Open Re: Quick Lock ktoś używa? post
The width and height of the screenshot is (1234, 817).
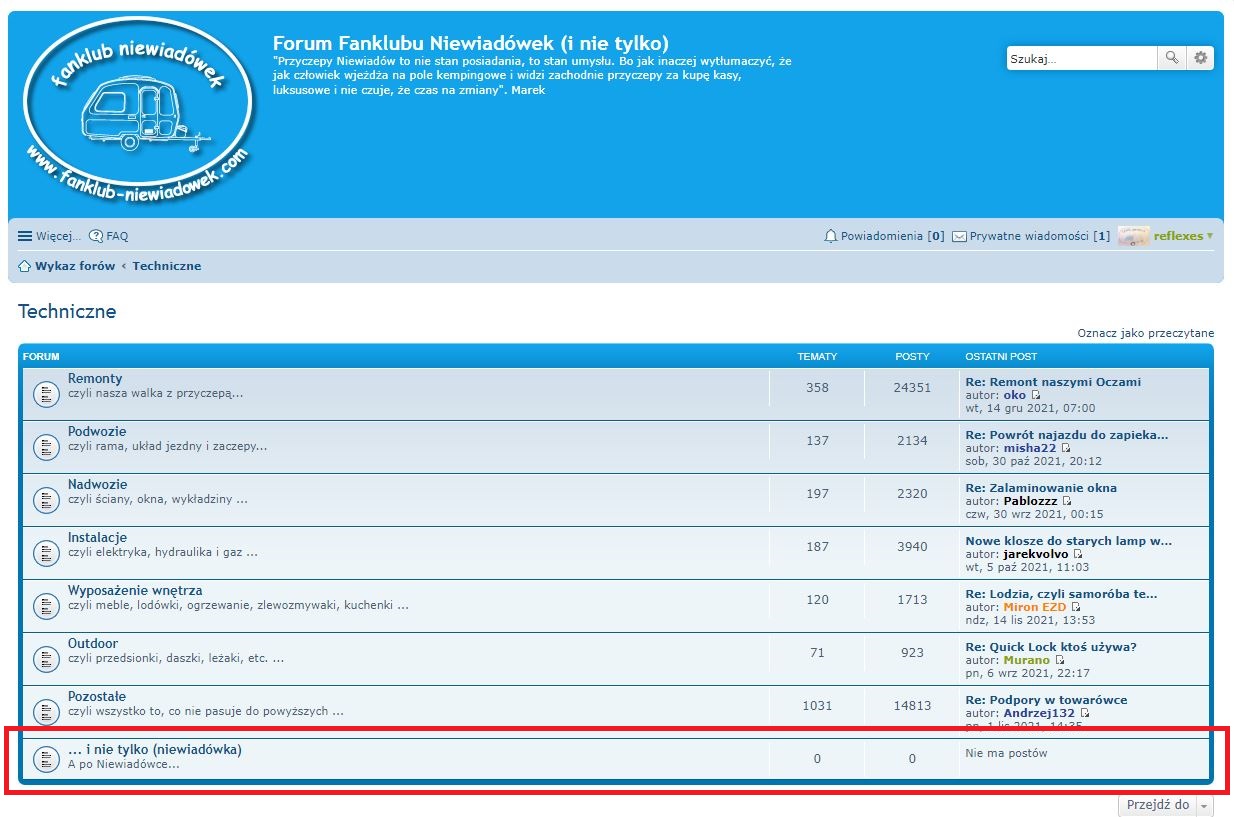[1050, 647]
